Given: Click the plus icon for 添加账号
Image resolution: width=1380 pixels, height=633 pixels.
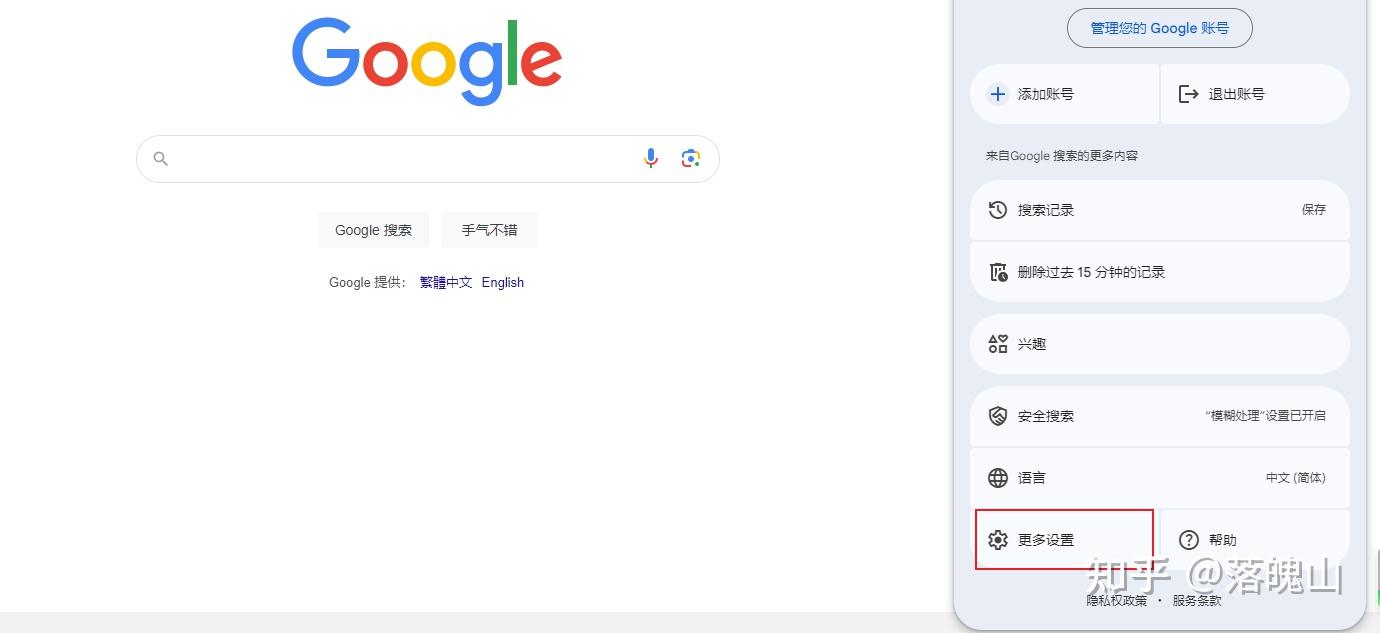Looking at the screenshot, I should coord(997,94).
